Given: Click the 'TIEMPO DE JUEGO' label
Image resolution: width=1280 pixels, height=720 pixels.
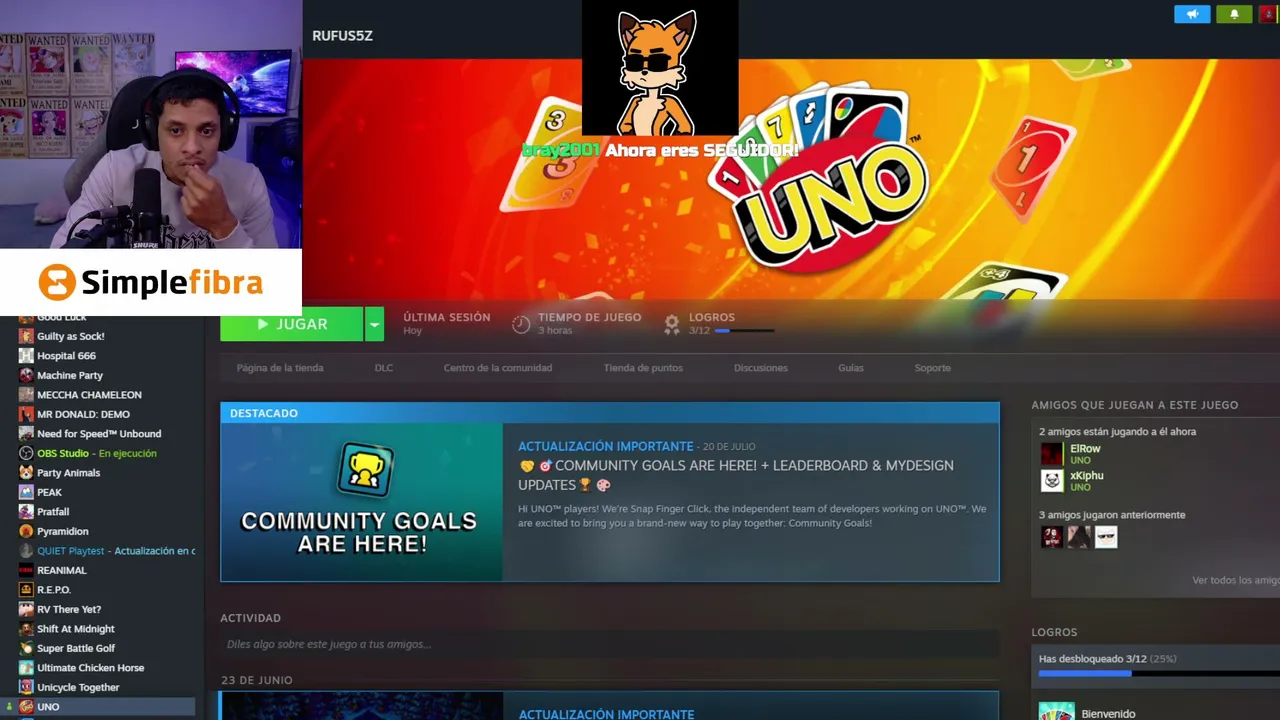Looking at the screenshot, I should click(589, 317).
